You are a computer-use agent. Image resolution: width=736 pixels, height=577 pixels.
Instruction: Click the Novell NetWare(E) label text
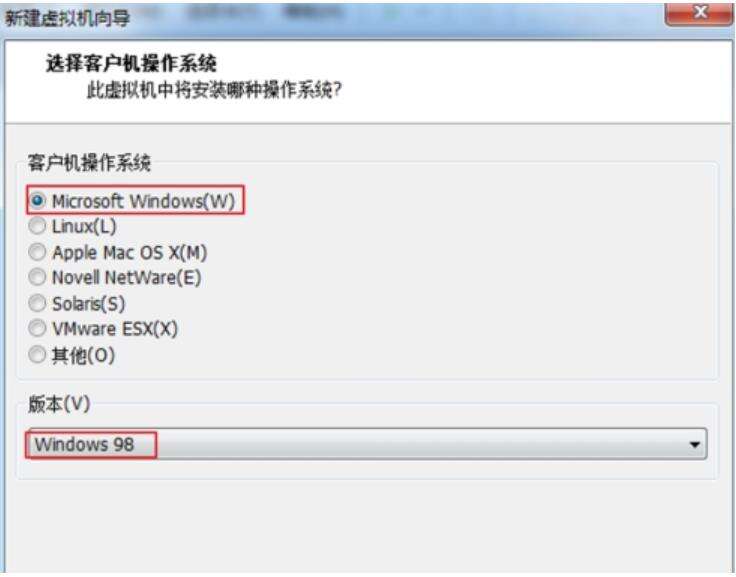point(127,277)
